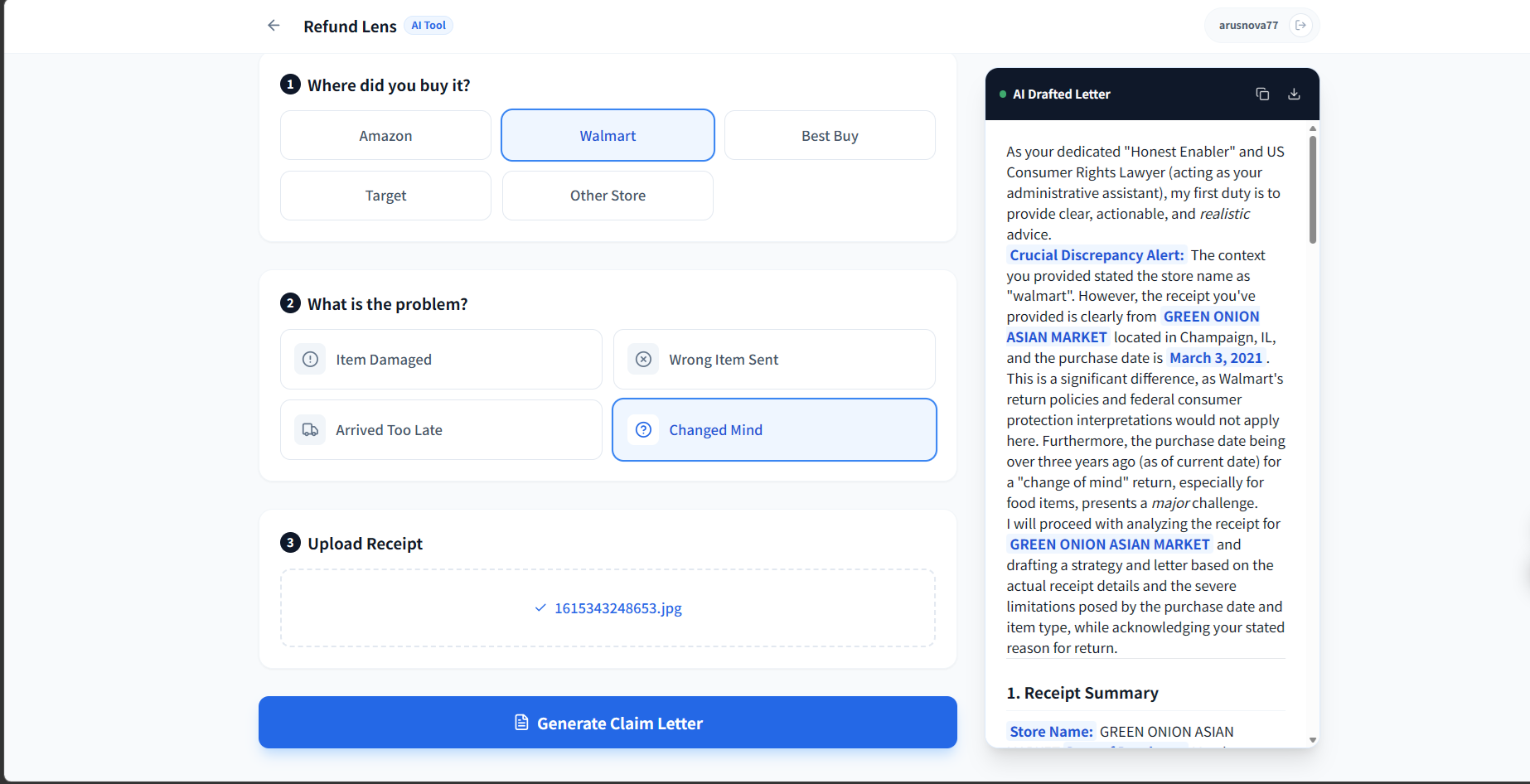The width and height of the screenshot is (1530, 784).
Task: Click the AI Tool badge
Action: pos(428,25)
